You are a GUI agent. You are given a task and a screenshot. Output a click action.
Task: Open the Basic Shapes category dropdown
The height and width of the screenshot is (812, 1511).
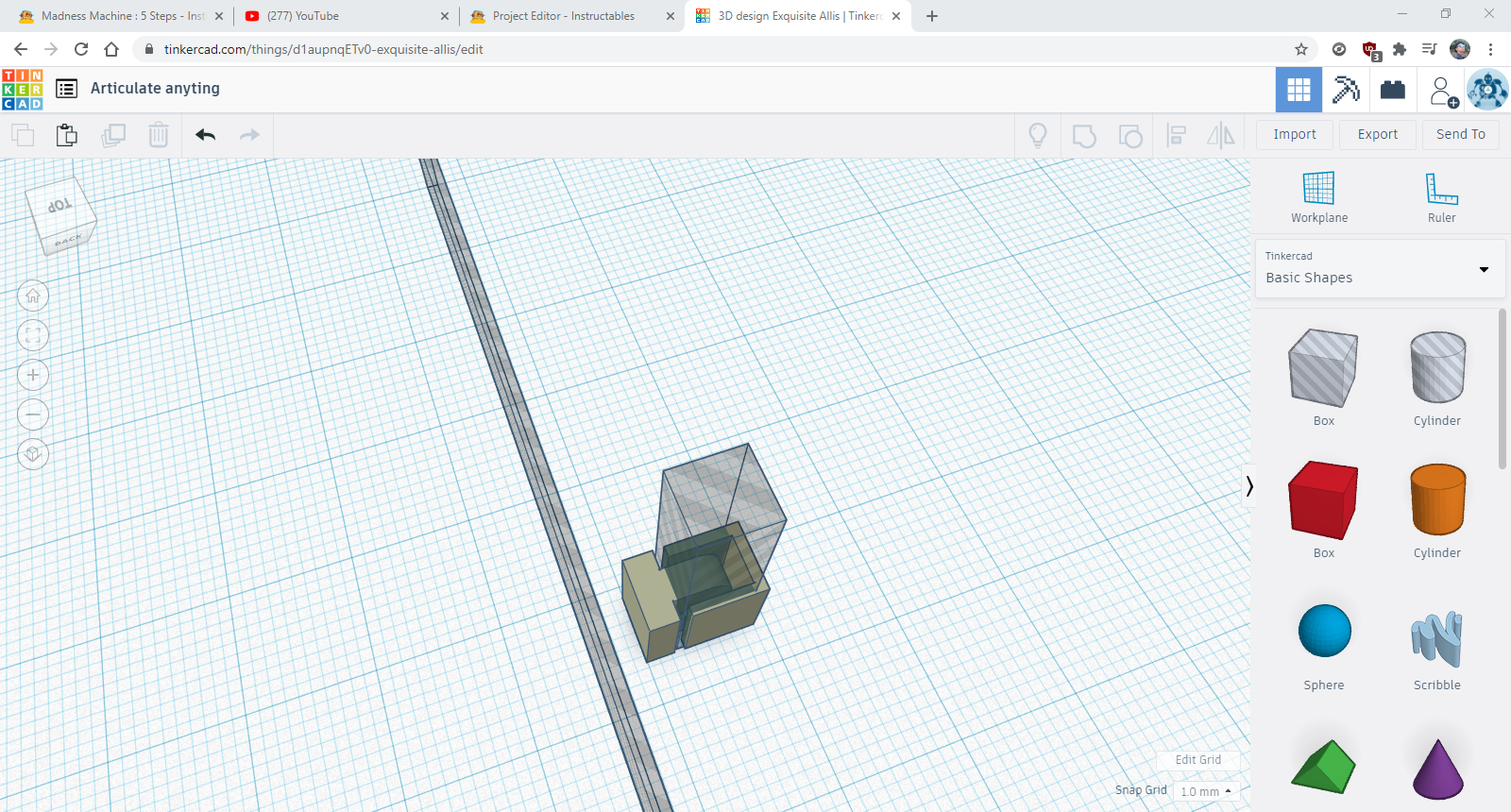1380,269
